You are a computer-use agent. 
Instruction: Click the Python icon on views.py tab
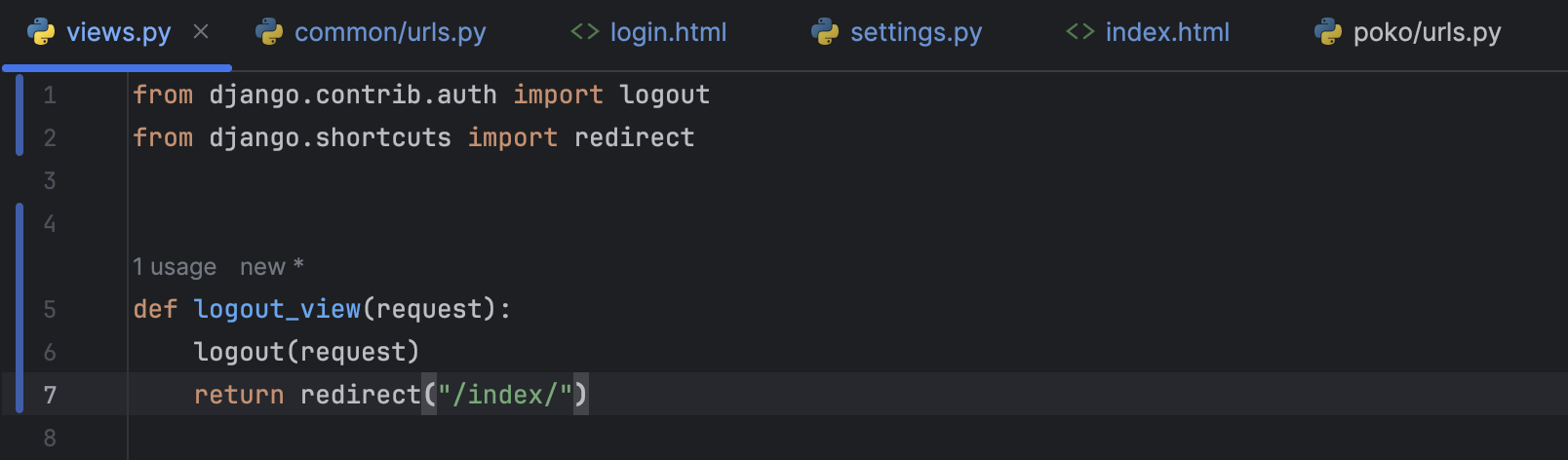(41, 32)
